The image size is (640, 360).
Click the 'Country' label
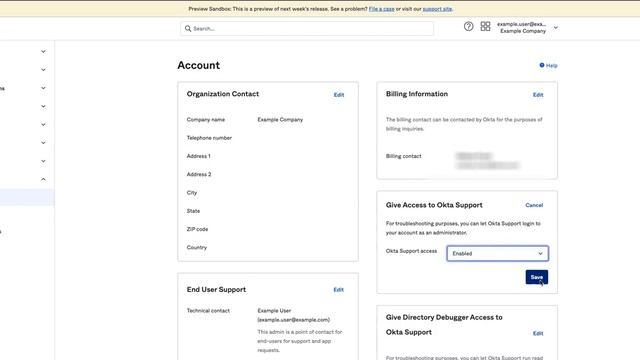tap(197, 247)
